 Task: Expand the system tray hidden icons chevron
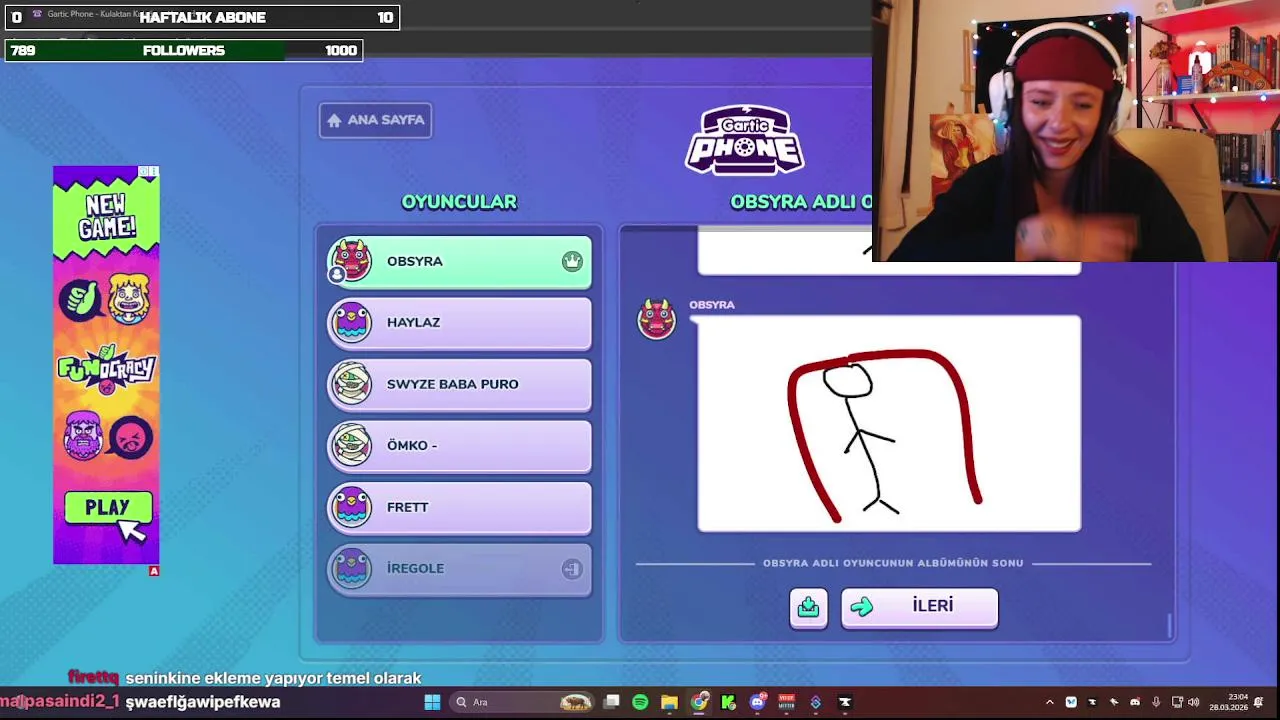point(1049,702)
